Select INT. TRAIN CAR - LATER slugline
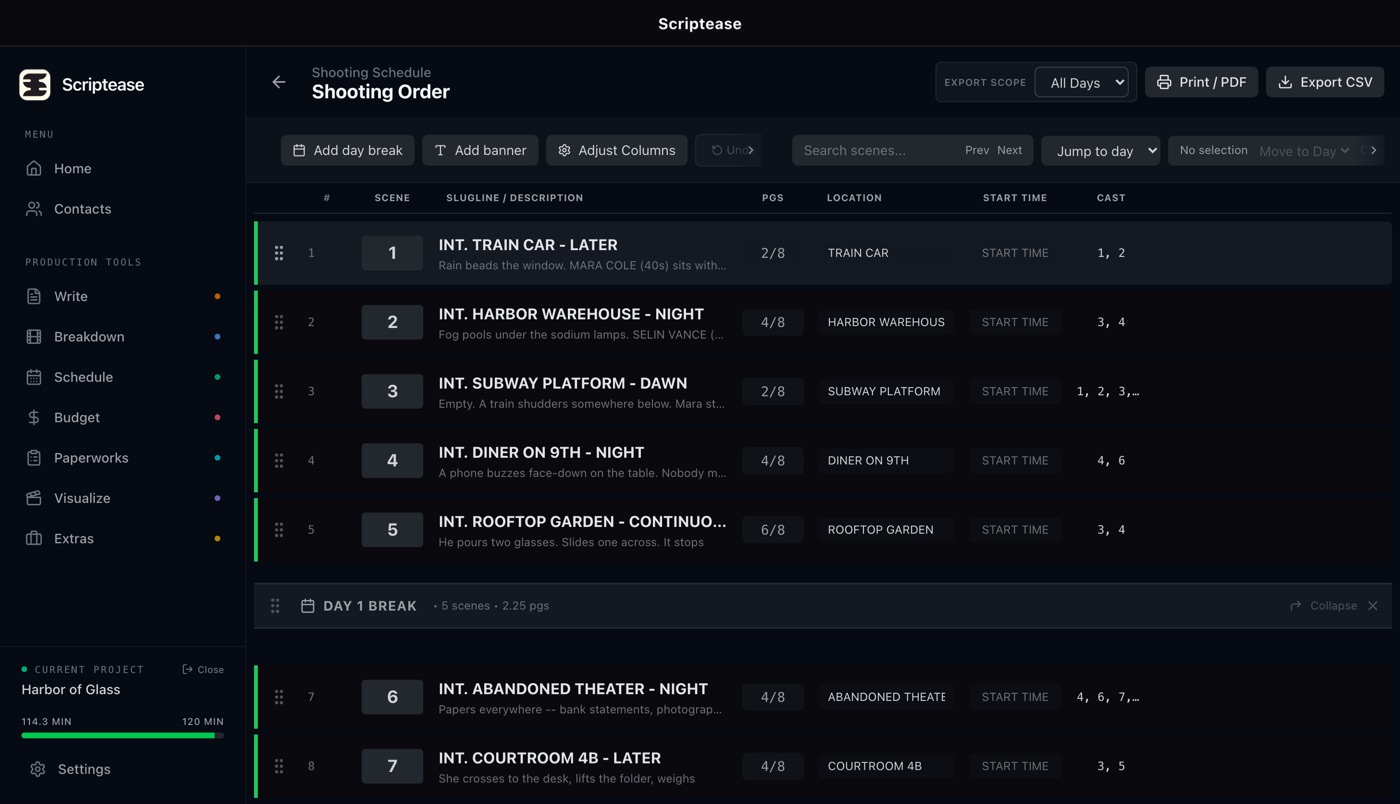The height and width of the screenshot is (804, 1400). pyautogui.click(x=528, y=245)
